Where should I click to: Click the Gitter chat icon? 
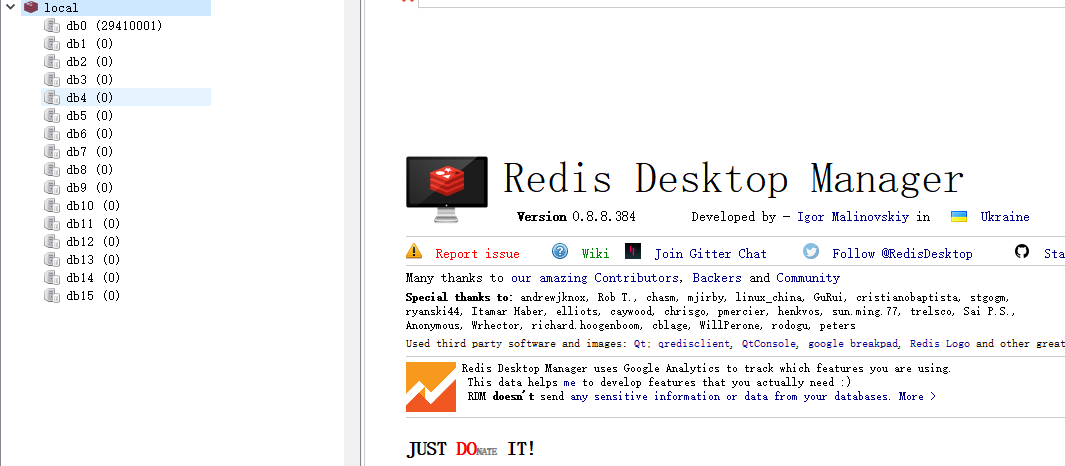click(x=633, y=251)
